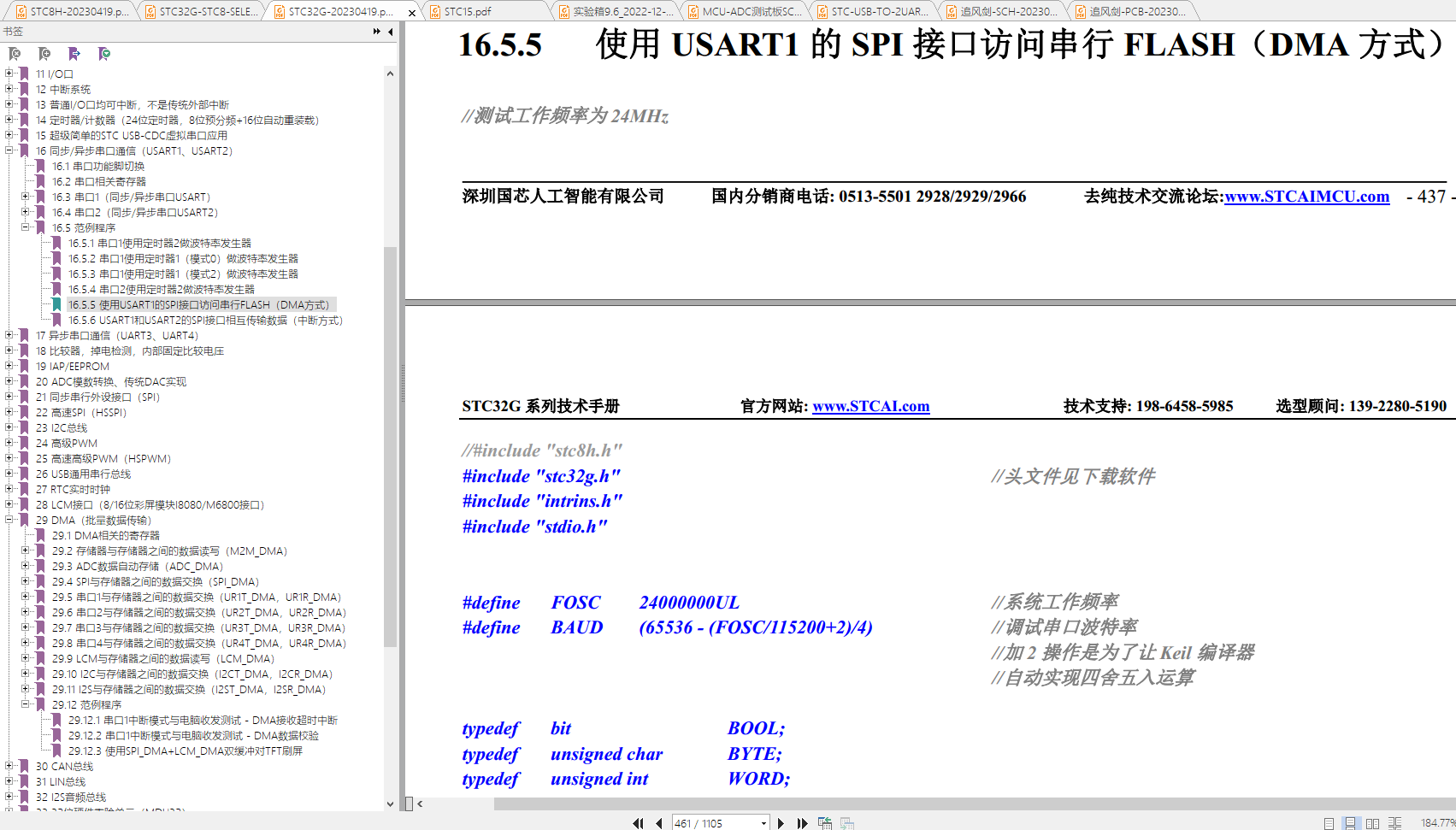Switch to two-page facing view
Image resolution: width=1456 pixels, height=830 pixels.
1372,823
